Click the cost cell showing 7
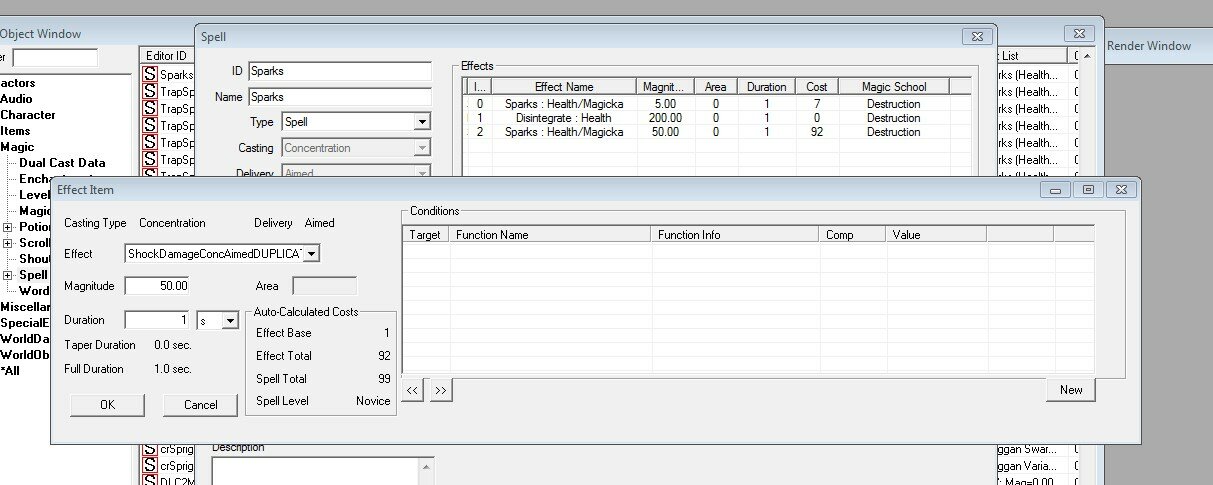 click(x=817, y=104)
